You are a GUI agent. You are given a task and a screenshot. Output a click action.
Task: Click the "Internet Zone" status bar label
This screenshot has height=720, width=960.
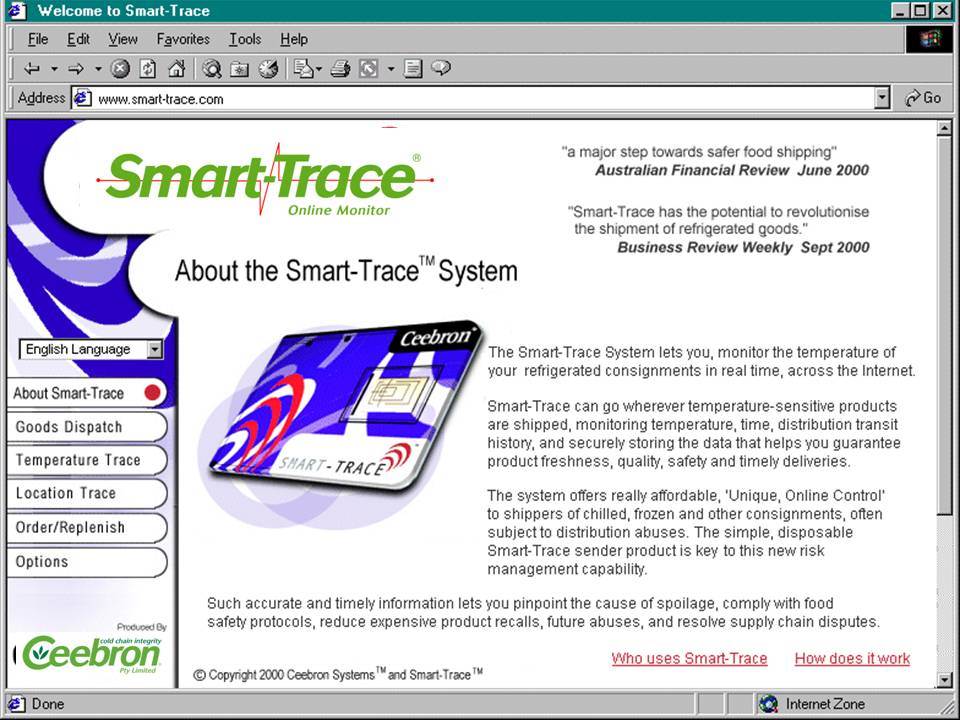pos(825,704)
